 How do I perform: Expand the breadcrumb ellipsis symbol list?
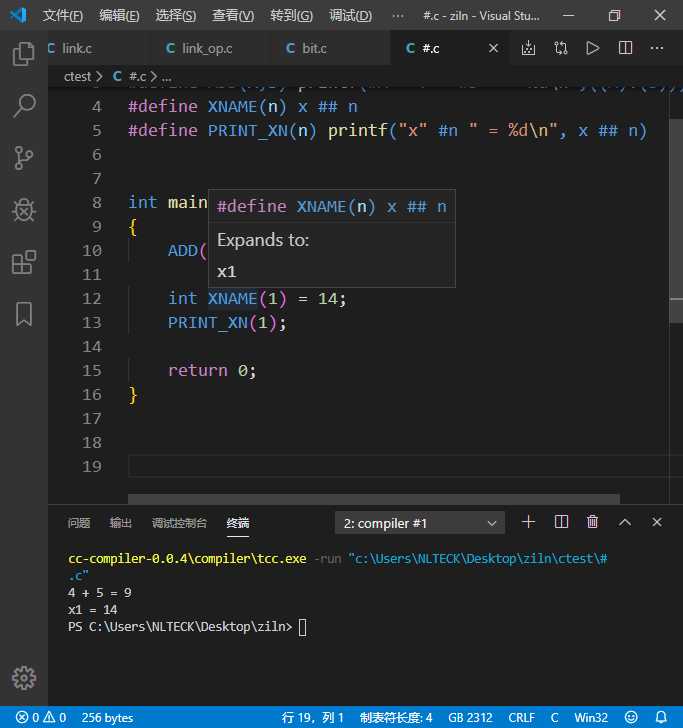tap(166, 77)
